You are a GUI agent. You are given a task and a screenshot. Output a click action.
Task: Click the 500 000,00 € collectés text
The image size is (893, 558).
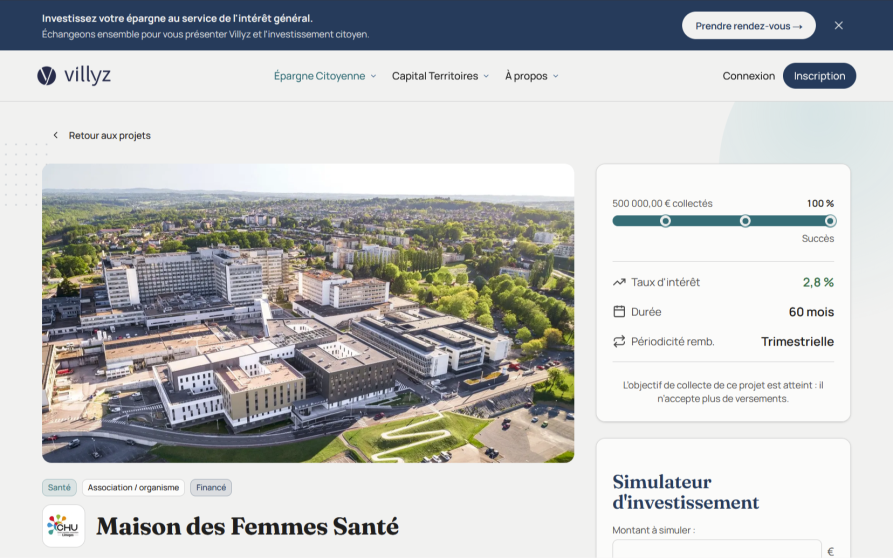coord(662,203)
